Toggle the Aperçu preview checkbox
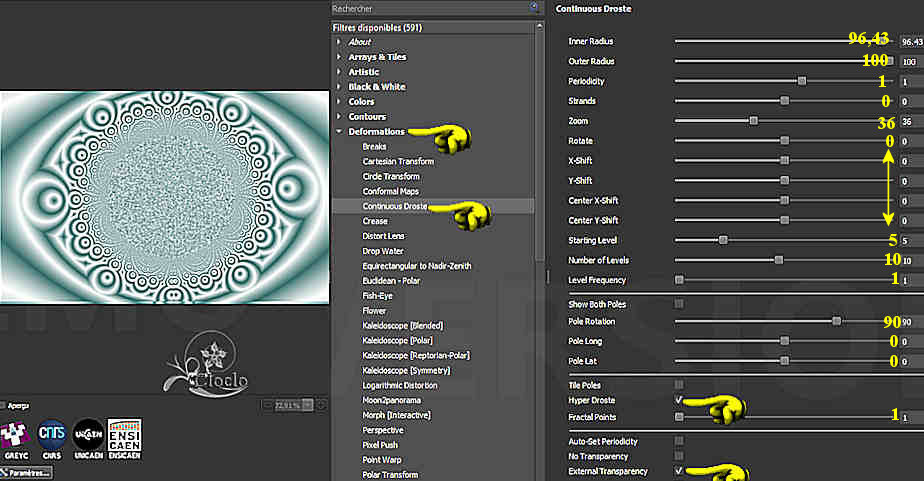The width and height of the screenshot is (924, 481). pyautogui.click(x=4, y=406)
